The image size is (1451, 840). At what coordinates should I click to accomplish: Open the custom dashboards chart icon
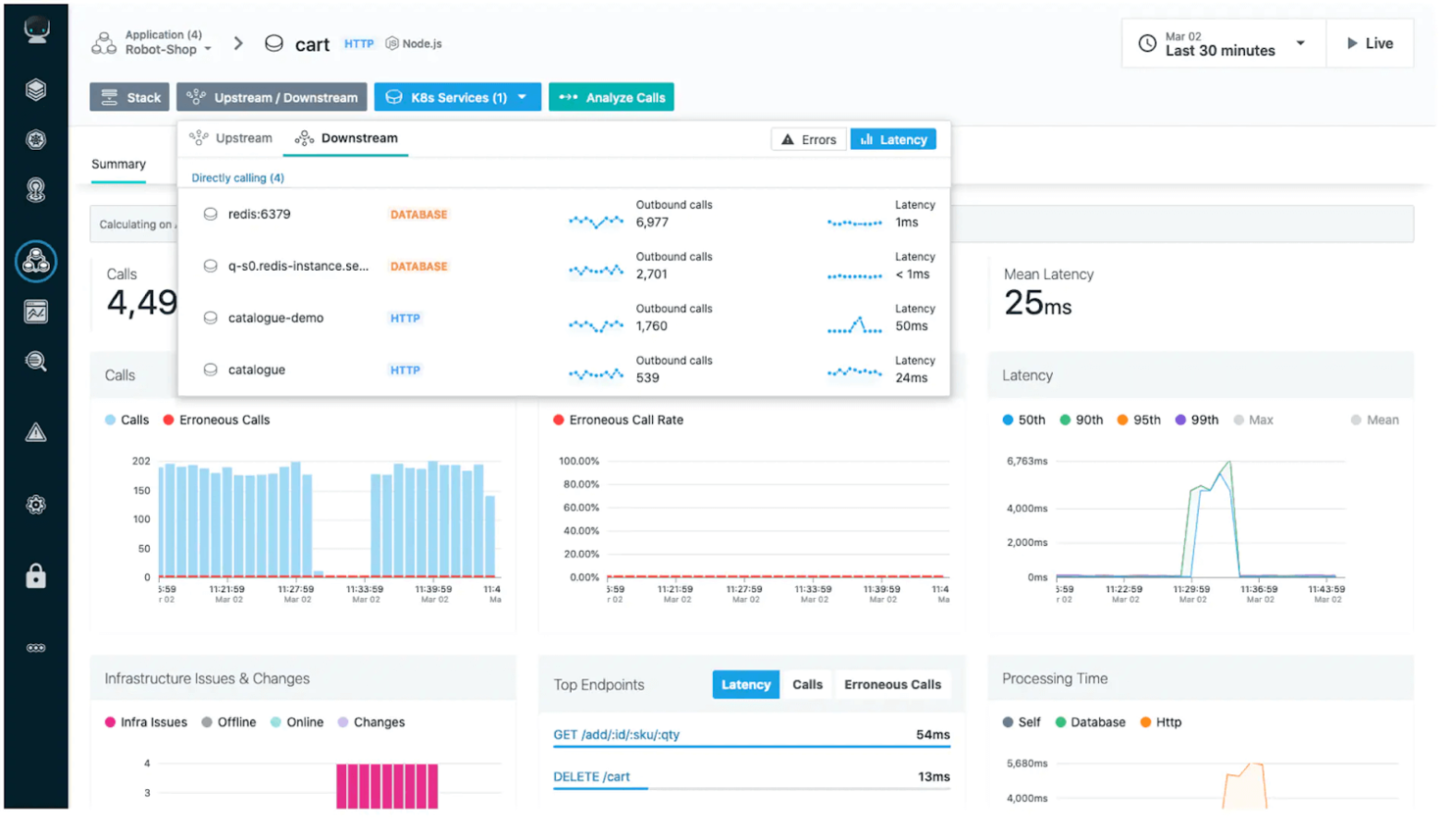pos(35,311)
